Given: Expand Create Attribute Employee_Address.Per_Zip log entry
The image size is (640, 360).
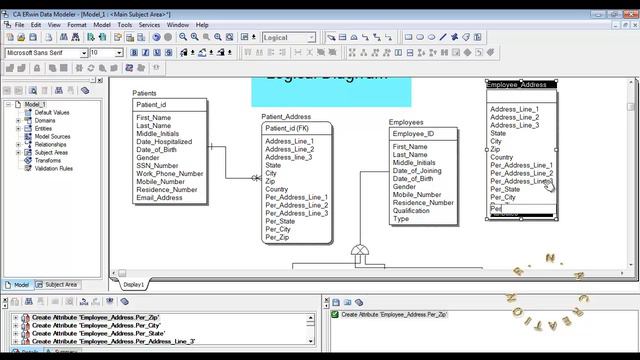Looking at the screenshot, I should coord(16,318).
